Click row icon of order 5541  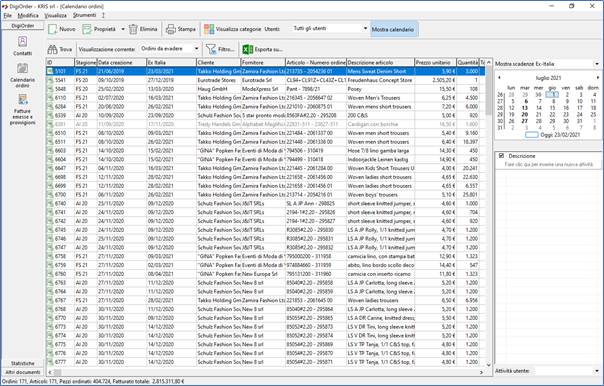point(50,80)
